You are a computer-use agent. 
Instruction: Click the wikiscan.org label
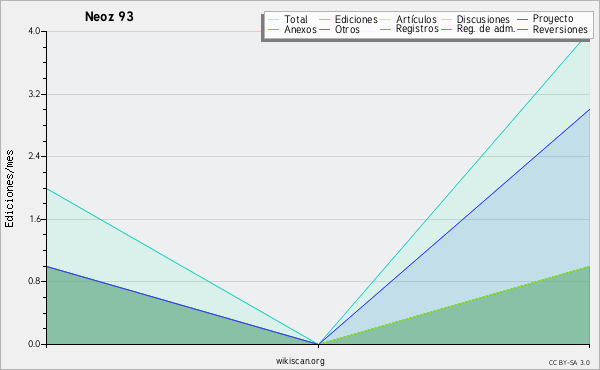point(300,361)
